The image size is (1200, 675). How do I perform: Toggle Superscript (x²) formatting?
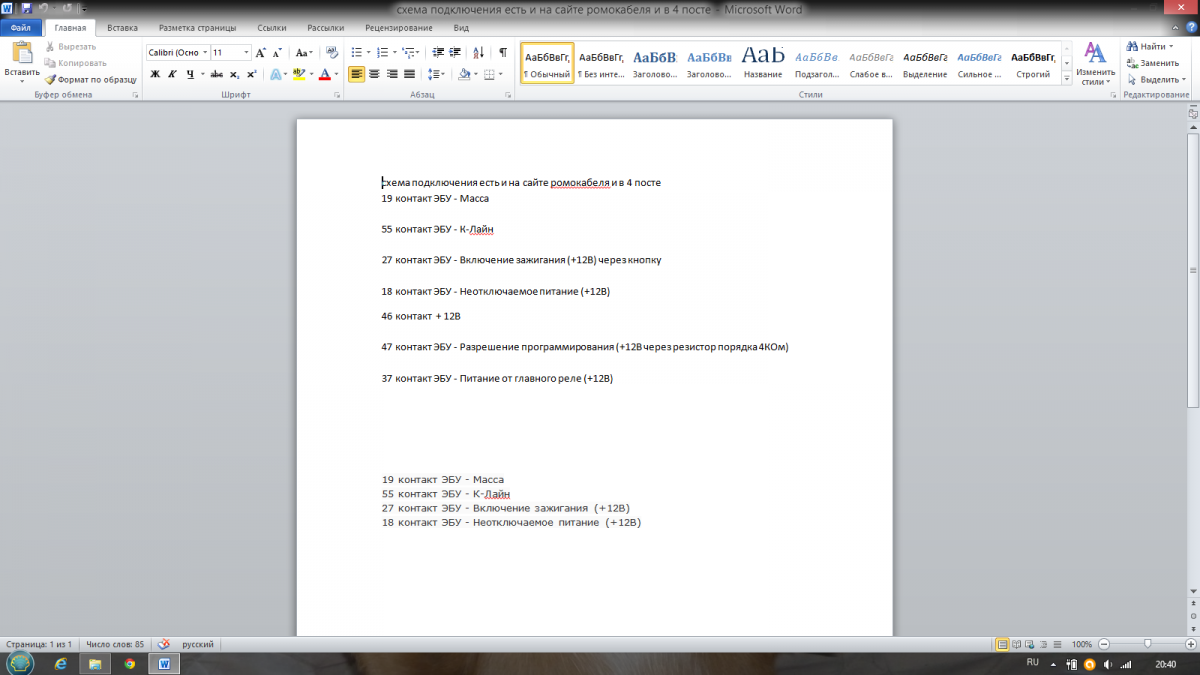pos(251,74)
